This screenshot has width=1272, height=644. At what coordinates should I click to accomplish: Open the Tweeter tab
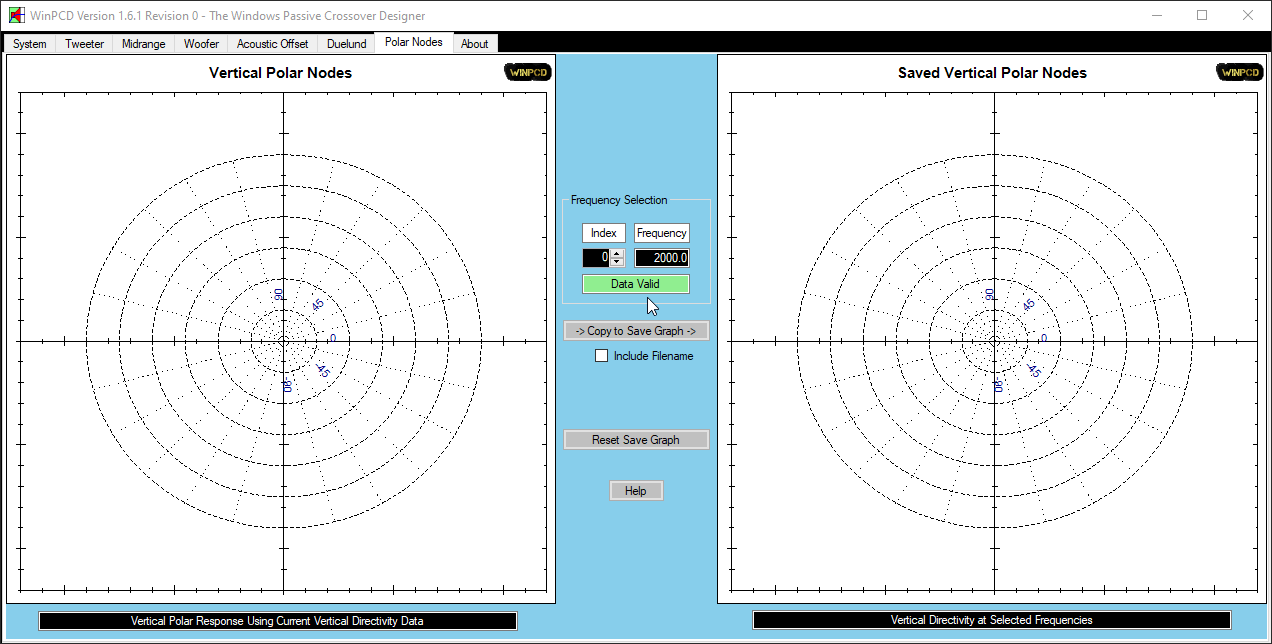pos(84,44)
